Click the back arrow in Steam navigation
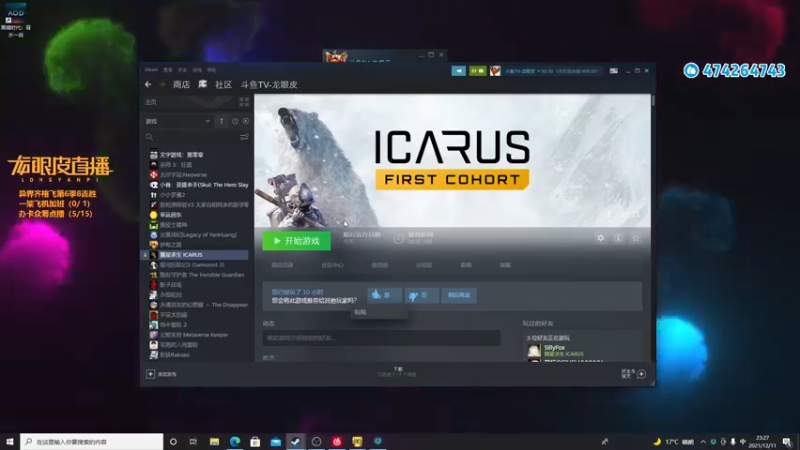The image size is (800, 450). (x=148, y=85)
